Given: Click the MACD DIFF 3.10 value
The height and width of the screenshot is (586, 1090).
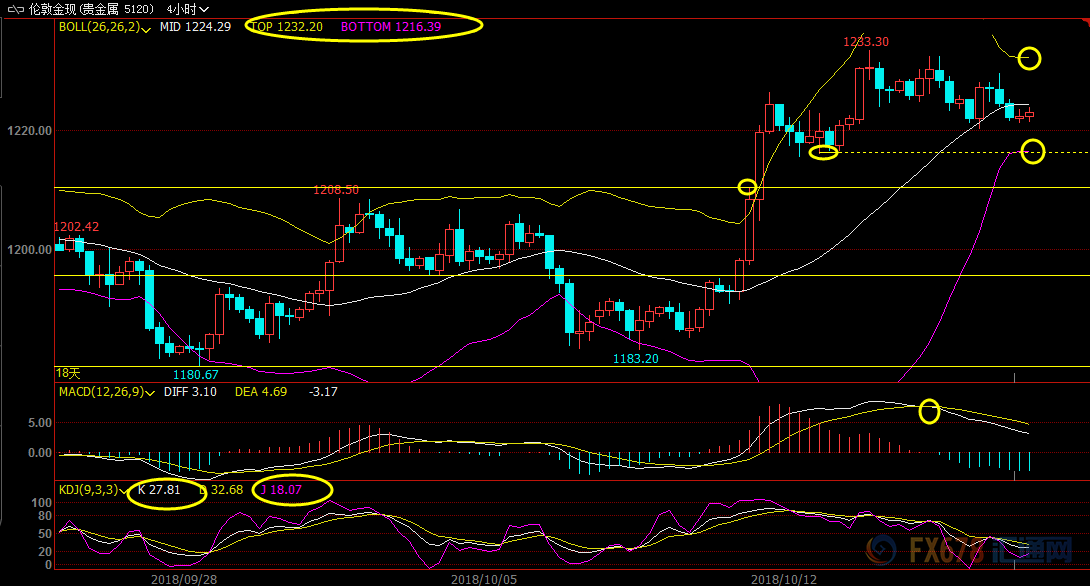Looking at the screenshot, I should pyautogui.click(x=190, y=392).
